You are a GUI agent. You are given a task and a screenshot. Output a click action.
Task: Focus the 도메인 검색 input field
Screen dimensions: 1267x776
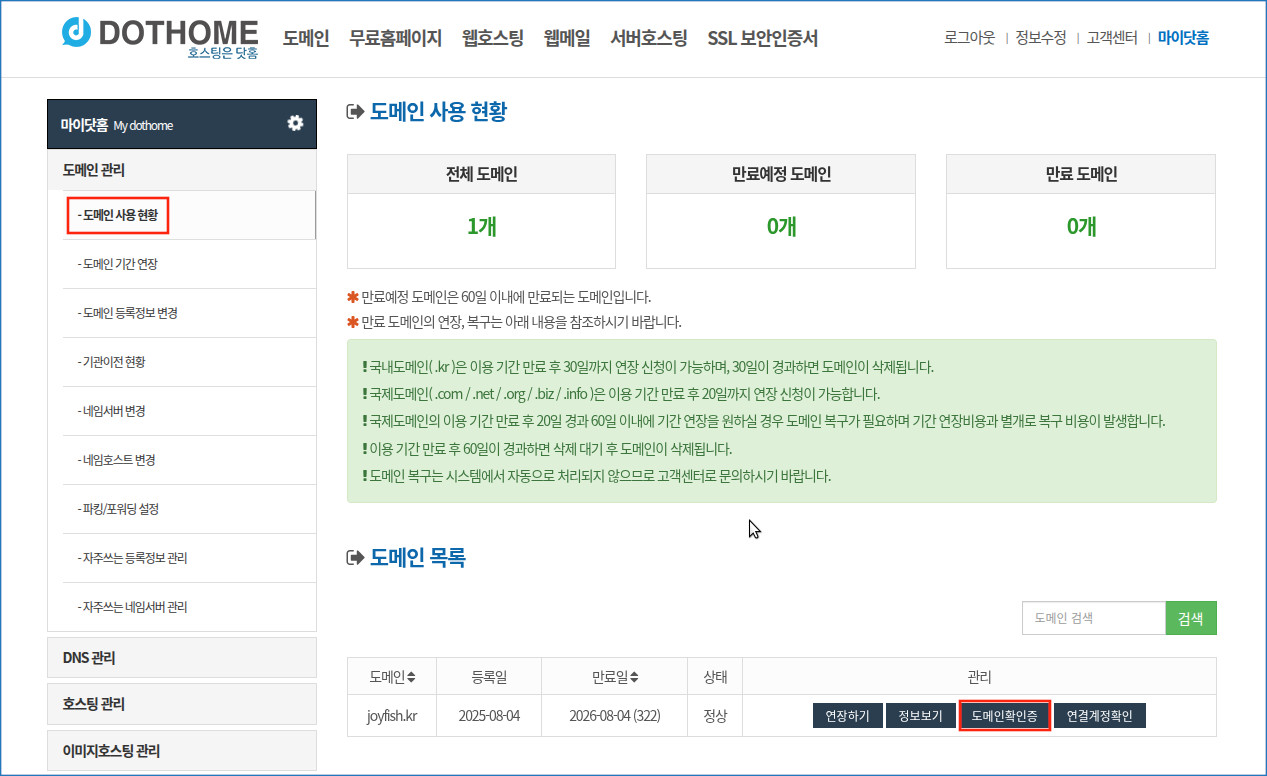click(x=1093, y=618)
